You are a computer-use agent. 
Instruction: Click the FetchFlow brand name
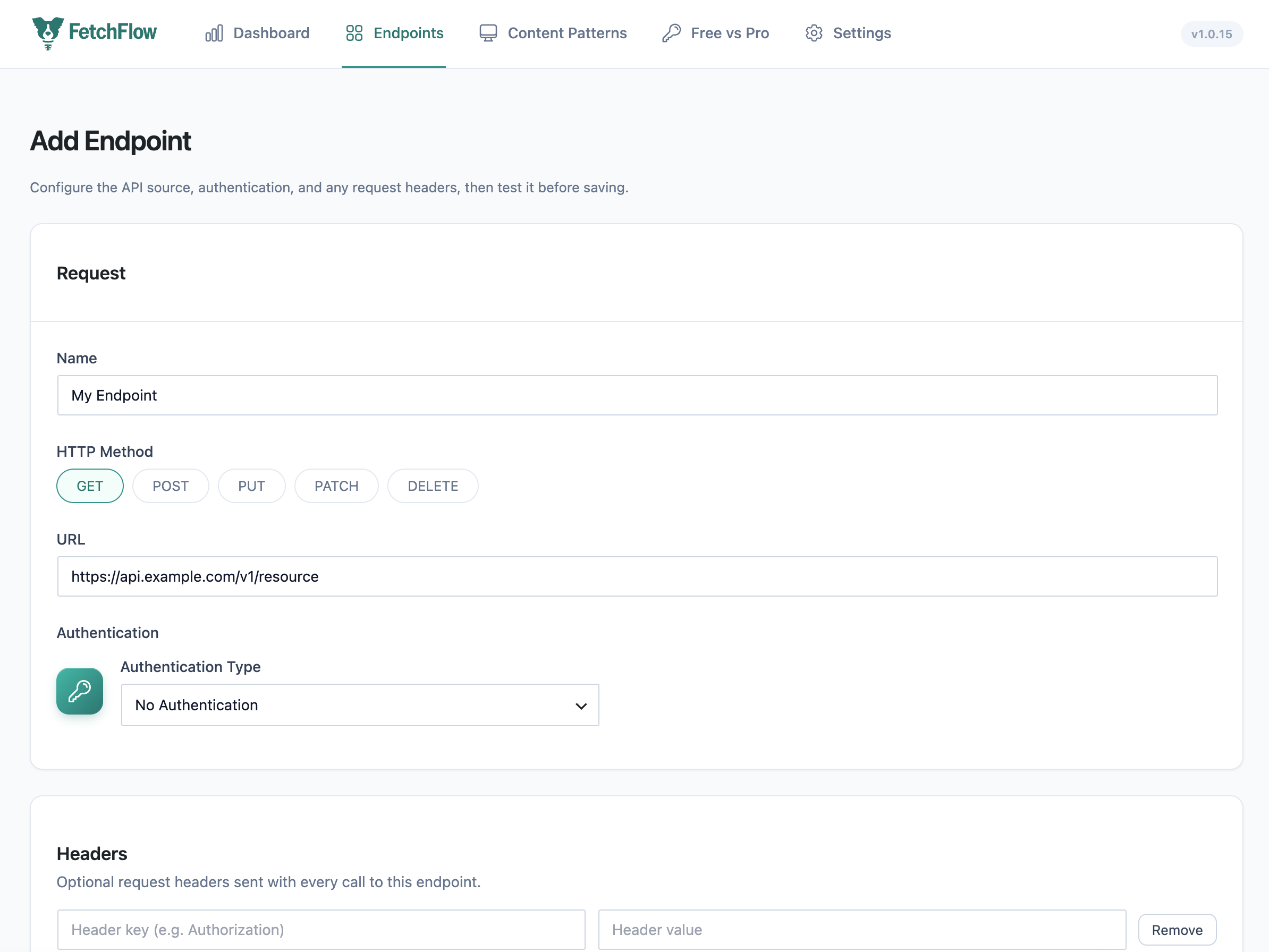[113, 31]
